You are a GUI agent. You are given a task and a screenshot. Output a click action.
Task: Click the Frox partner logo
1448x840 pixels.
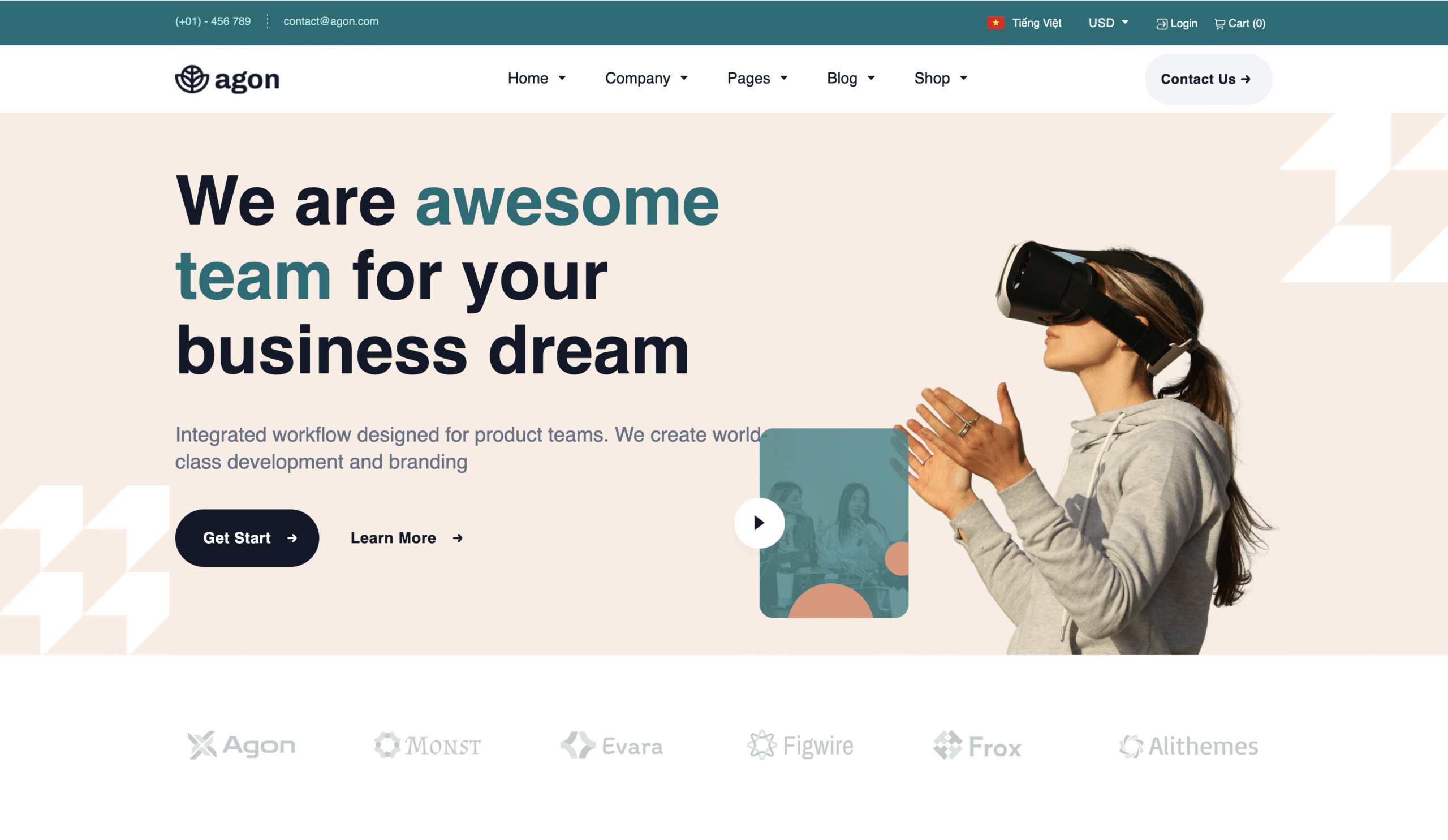pyautogui.click(x=977, y=746)
